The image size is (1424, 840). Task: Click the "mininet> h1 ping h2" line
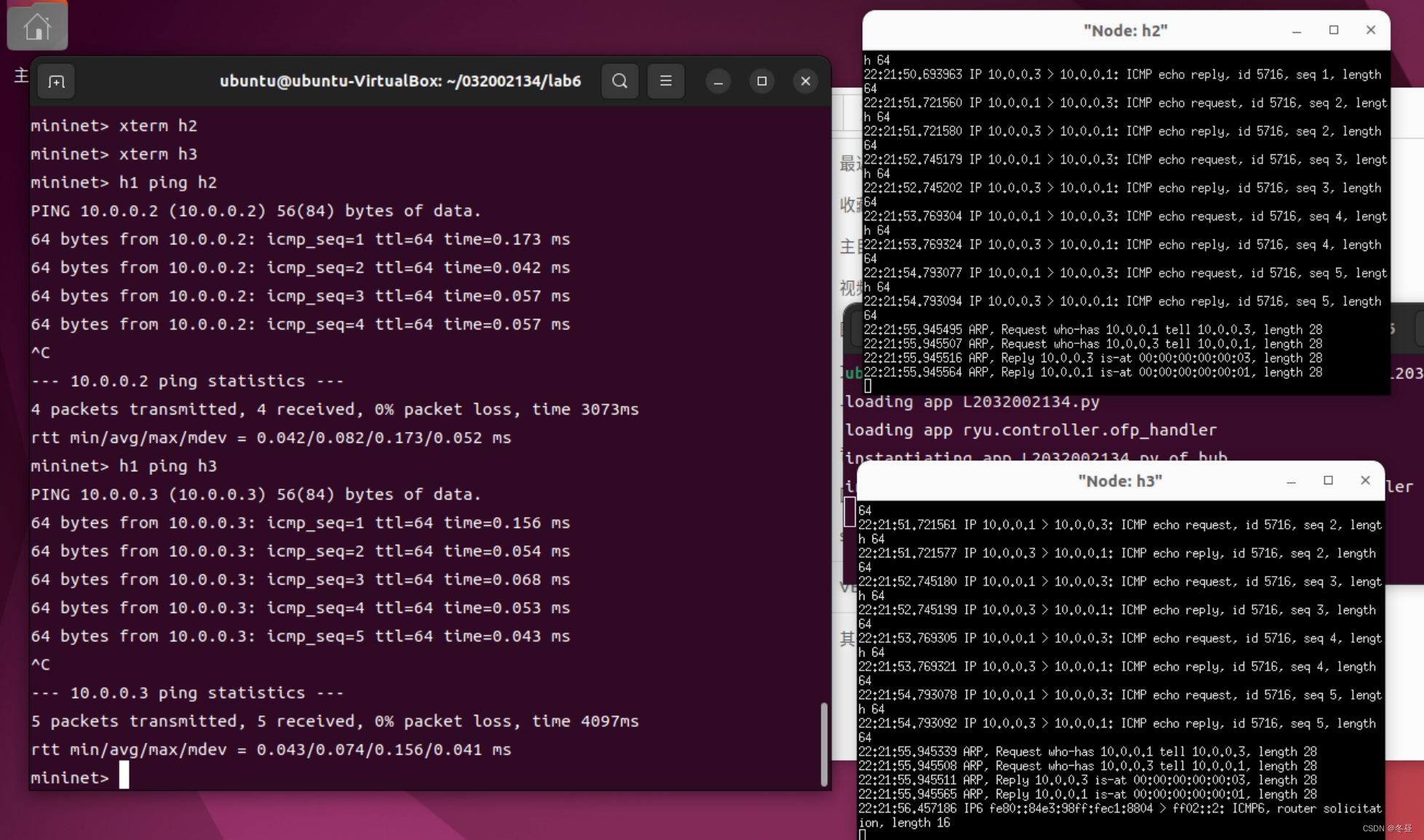coord(124,183)
